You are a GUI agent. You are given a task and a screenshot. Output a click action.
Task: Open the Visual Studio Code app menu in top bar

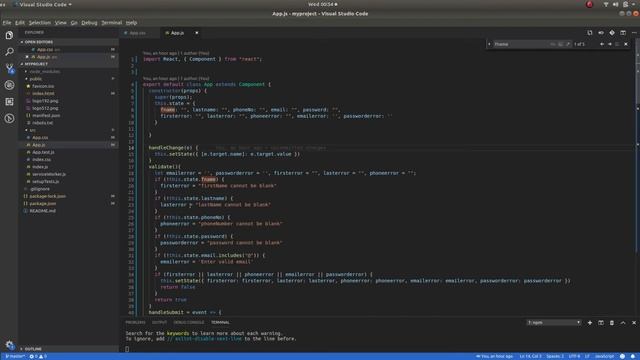pos(42,4)
